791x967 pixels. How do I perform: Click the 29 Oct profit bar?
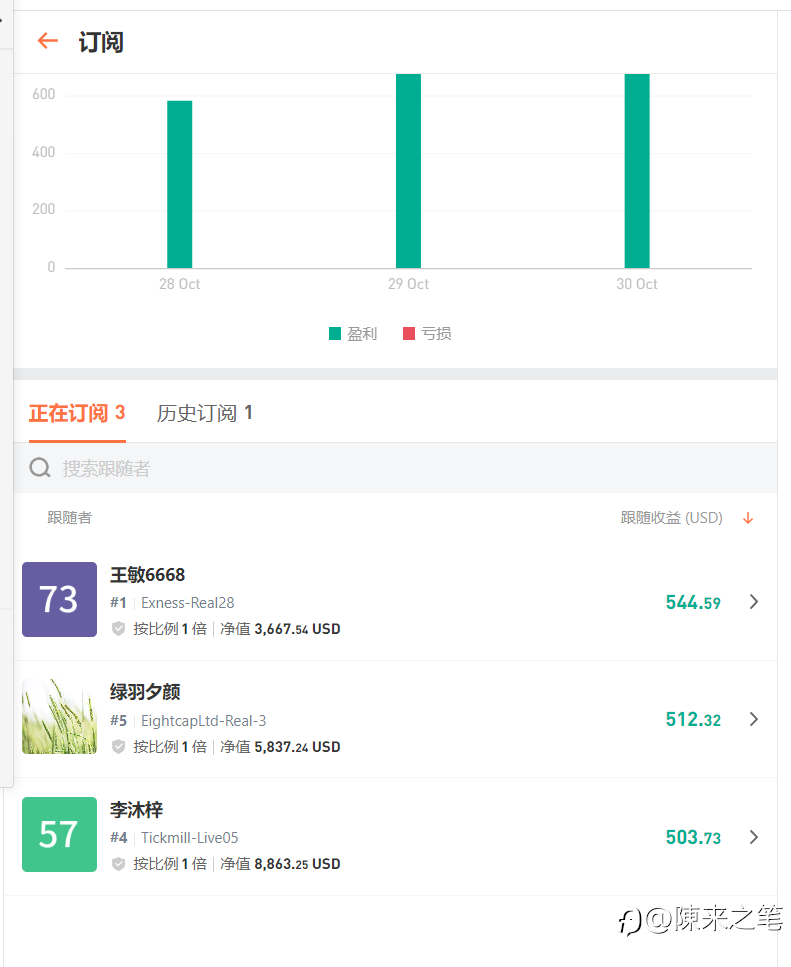408,171
